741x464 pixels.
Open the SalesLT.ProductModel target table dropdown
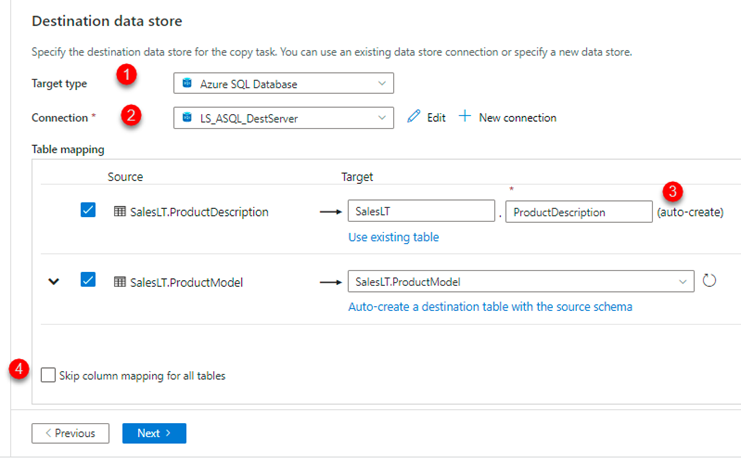point(521,282)
